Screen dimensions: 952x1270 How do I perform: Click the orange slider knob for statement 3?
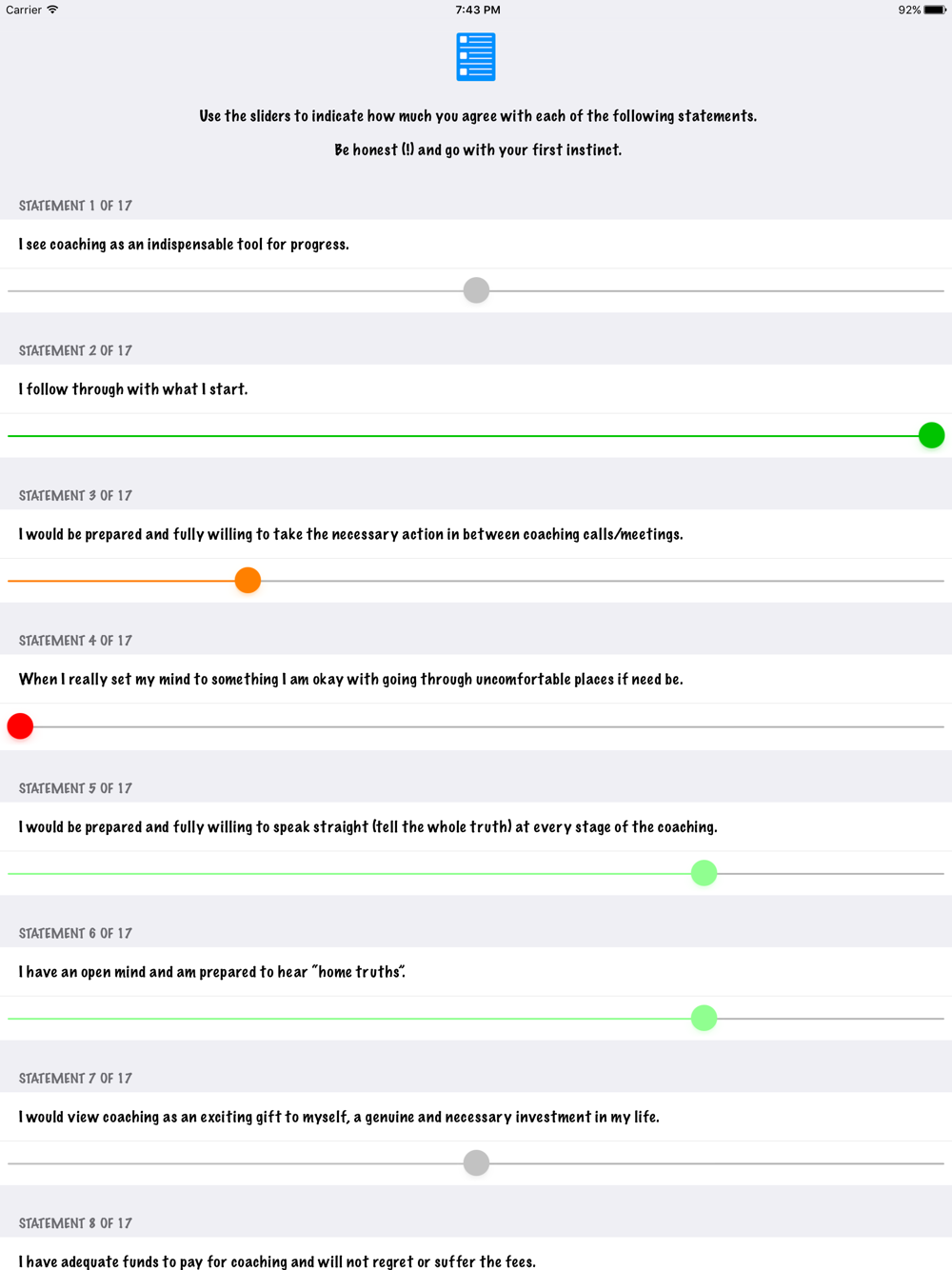[248, 581]
